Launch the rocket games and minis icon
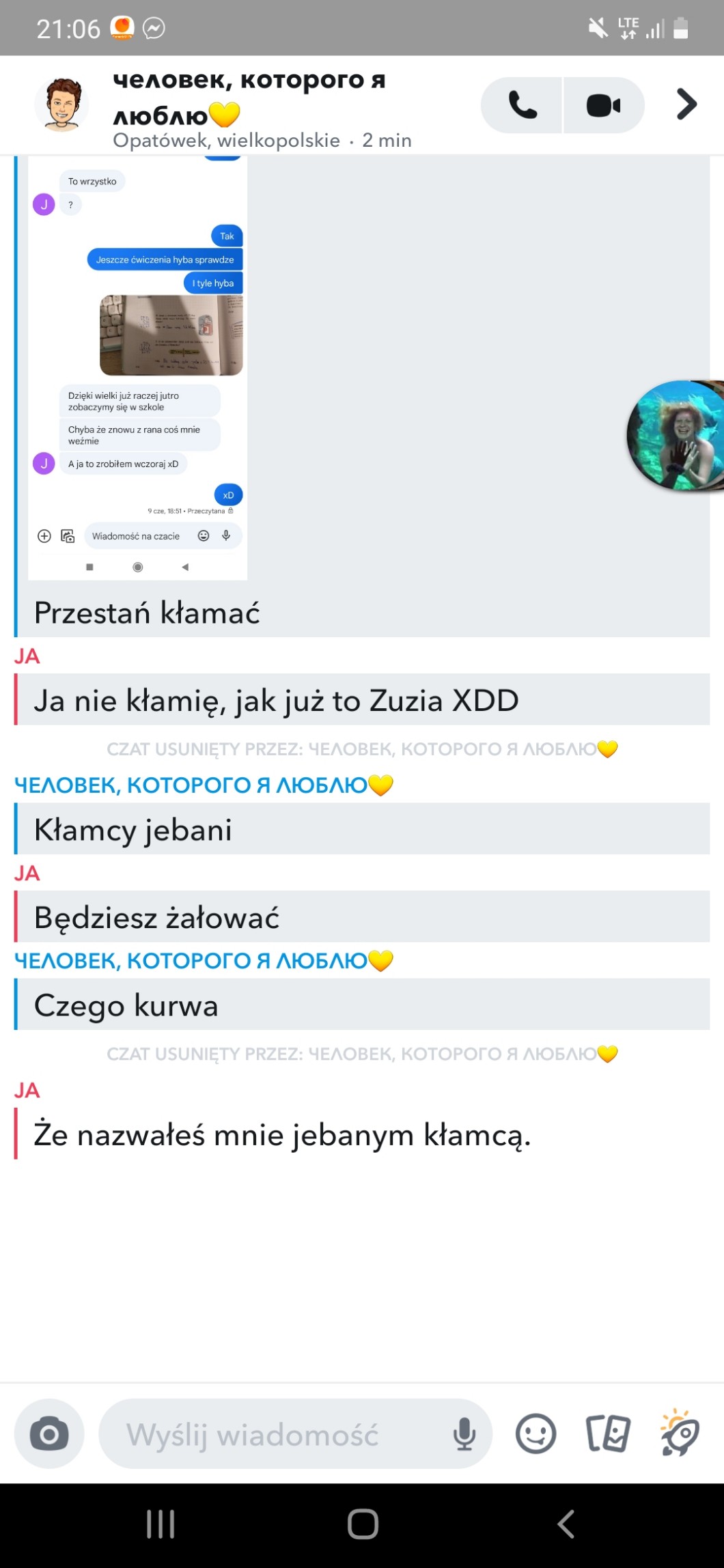724x1568 pixels. pyautogui.click(x=680, y=1432)
